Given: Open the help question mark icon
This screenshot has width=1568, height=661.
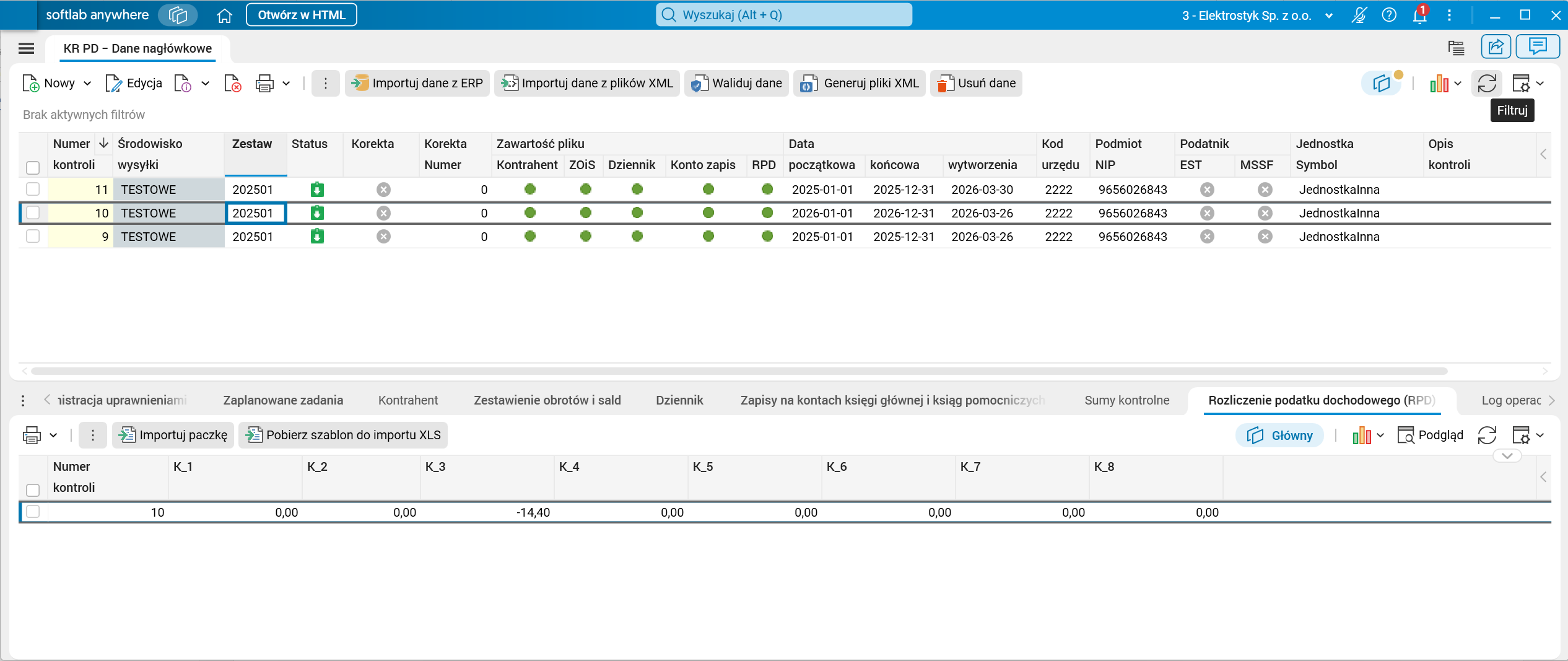Looking at the screenshot, I should pyautogui.click(x=1389, y=15).
